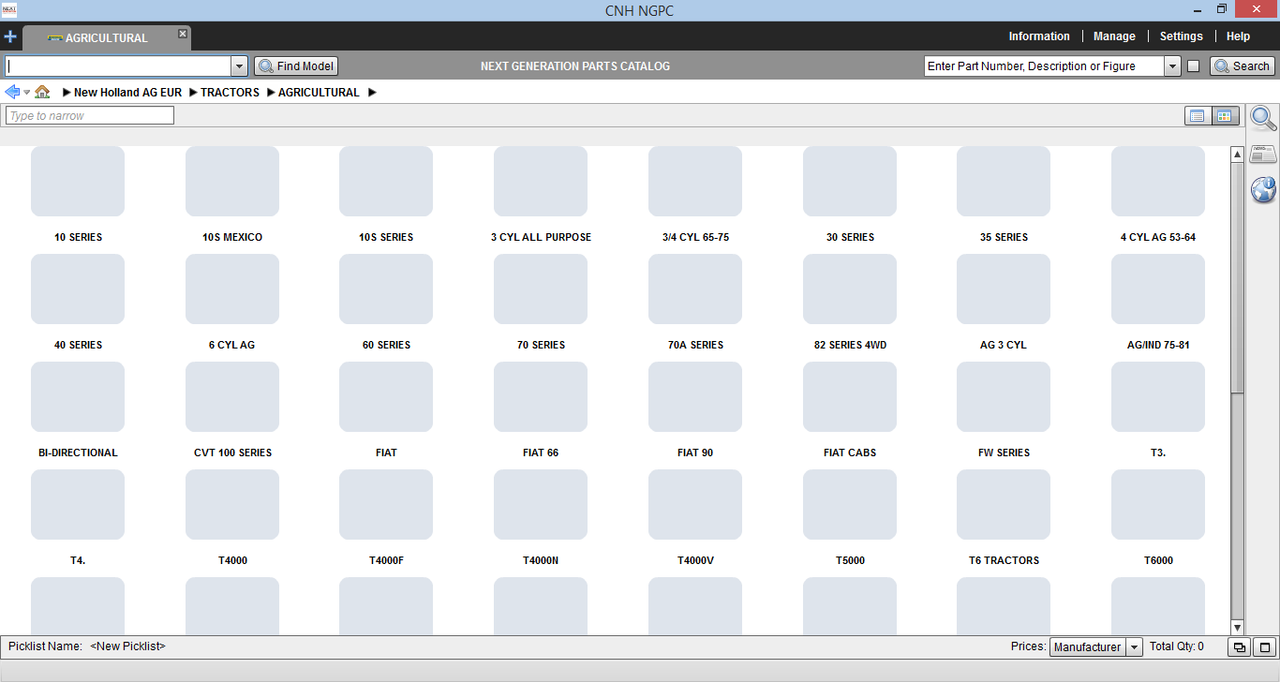Screen dimensions: 1280x682
Task: Switch to list view icon
Action: pyautogui.click(x=1197, y=116)
